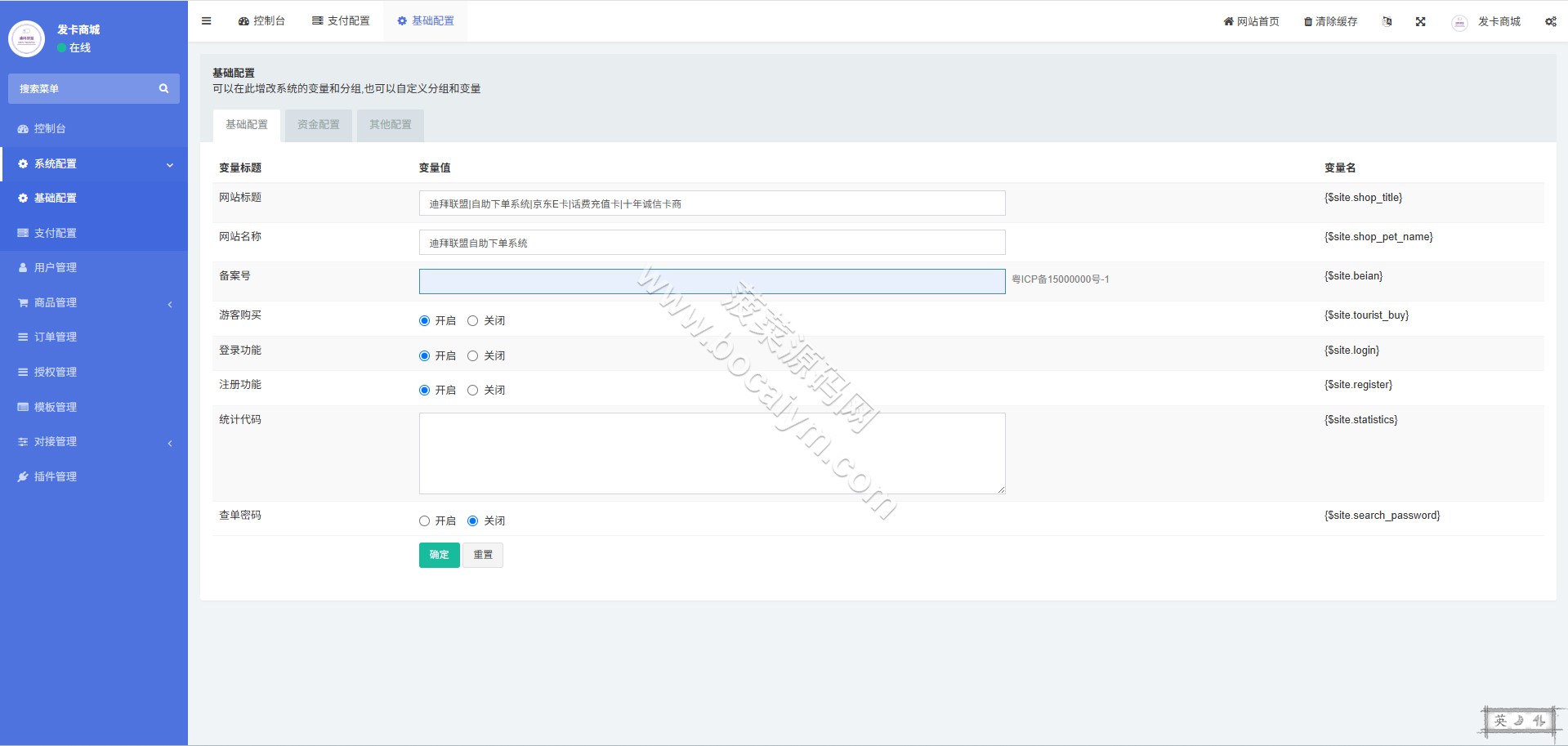Click the 对接管理 sliders icon in sidebar
The height and width of the screenshot is (746, 1568).
tap(23, 441)
